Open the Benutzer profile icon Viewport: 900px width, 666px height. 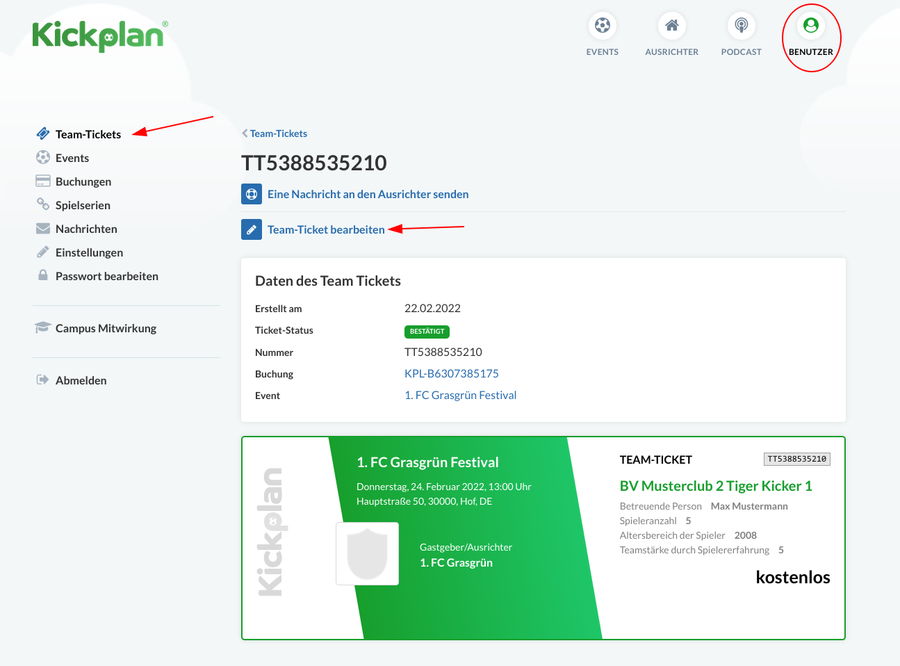coord(810,26)
